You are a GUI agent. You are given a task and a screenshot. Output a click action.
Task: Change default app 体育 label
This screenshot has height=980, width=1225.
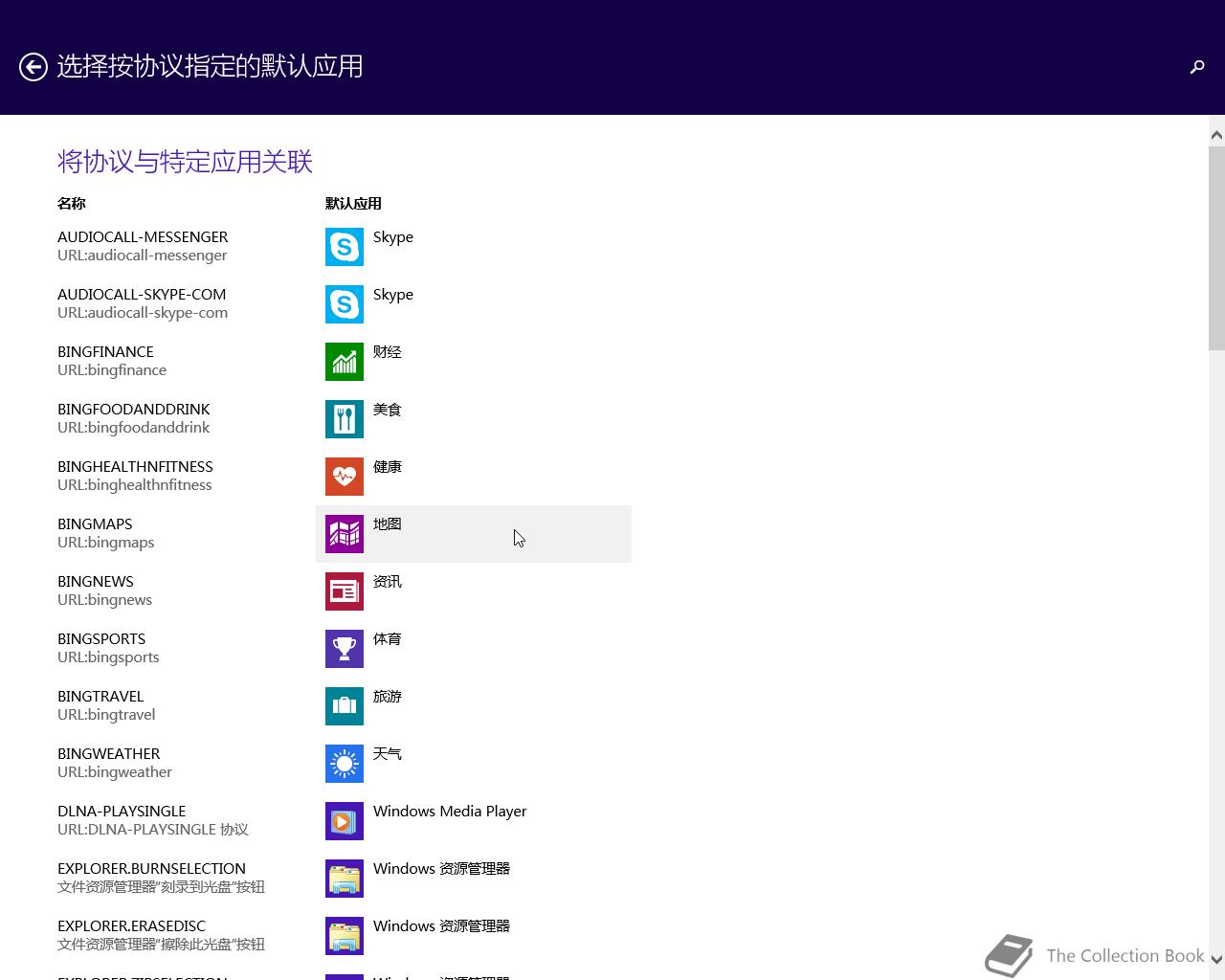point(388,639)
